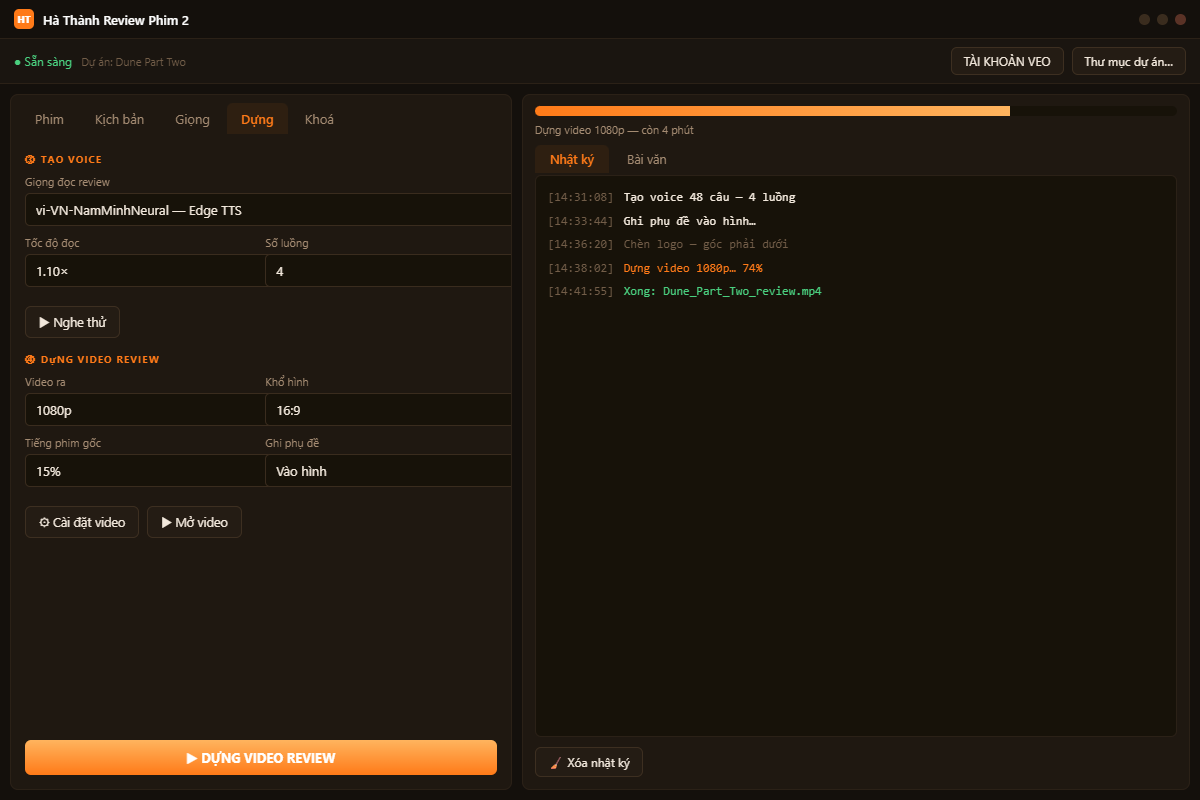The image size is (1200, 800).
Task: Click the Hà Thành Review Phim 2 title
Action: (116, 20)
